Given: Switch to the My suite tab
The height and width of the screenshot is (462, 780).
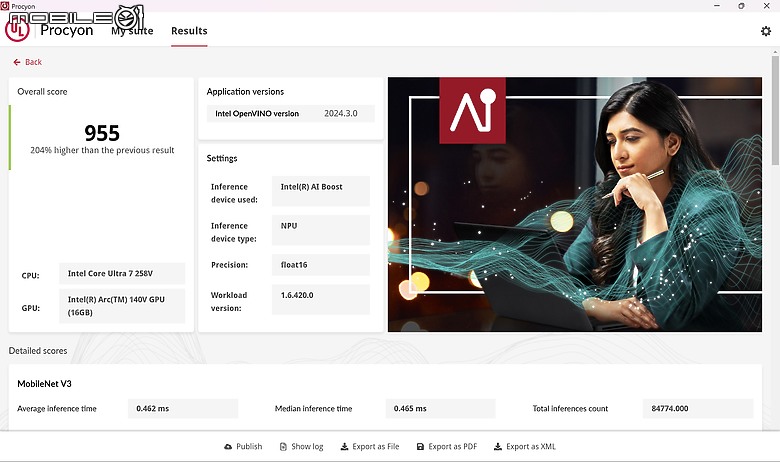Looking at the screenshot, I should [x=132, y=31].
